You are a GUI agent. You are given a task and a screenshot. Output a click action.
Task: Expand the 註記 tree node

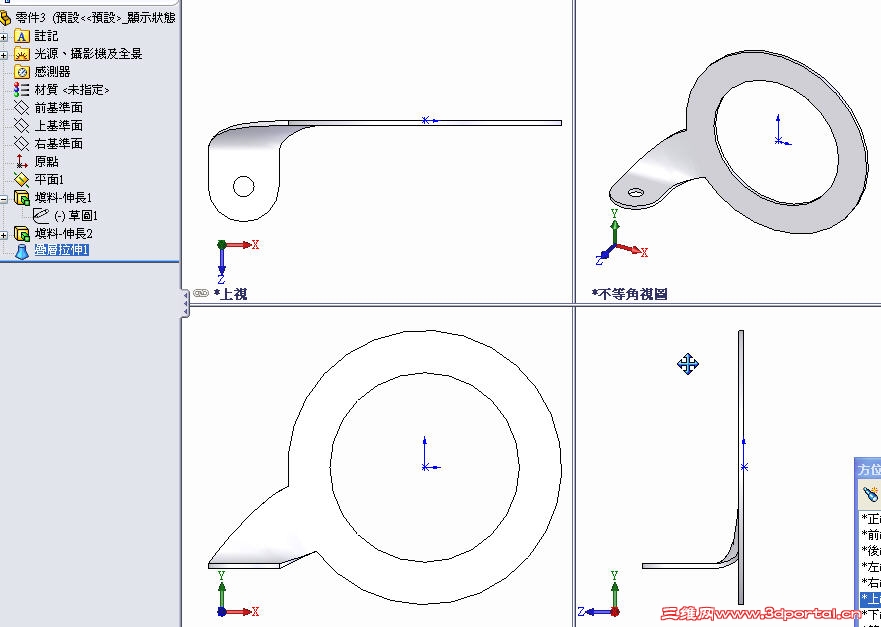tap(4, 37)
